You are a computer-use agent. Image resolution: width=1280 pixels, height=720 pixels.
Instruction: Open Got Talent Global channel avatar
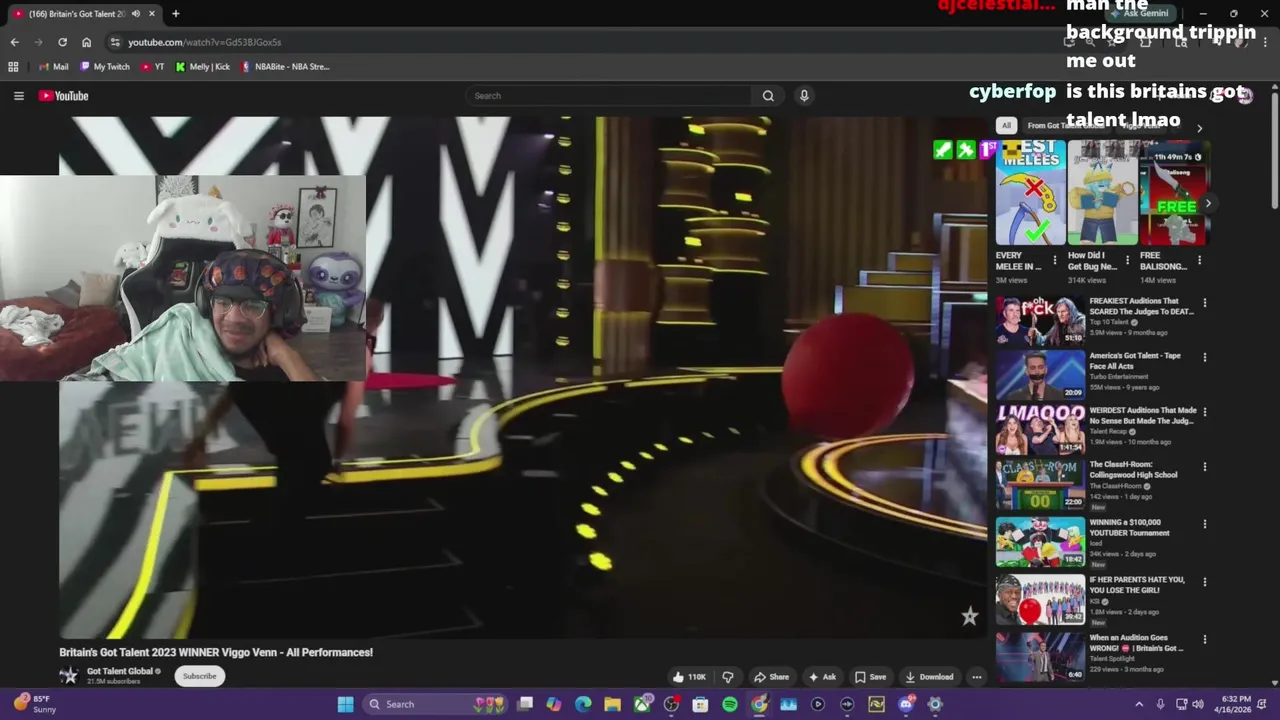tap(68, 676)
